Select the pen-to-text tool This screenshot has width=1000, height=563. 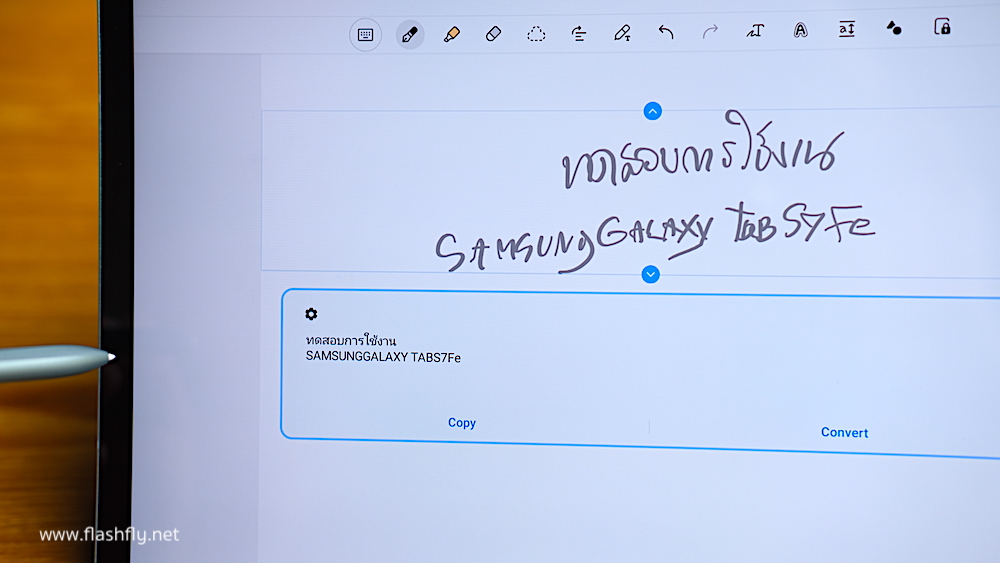(622, 34)
